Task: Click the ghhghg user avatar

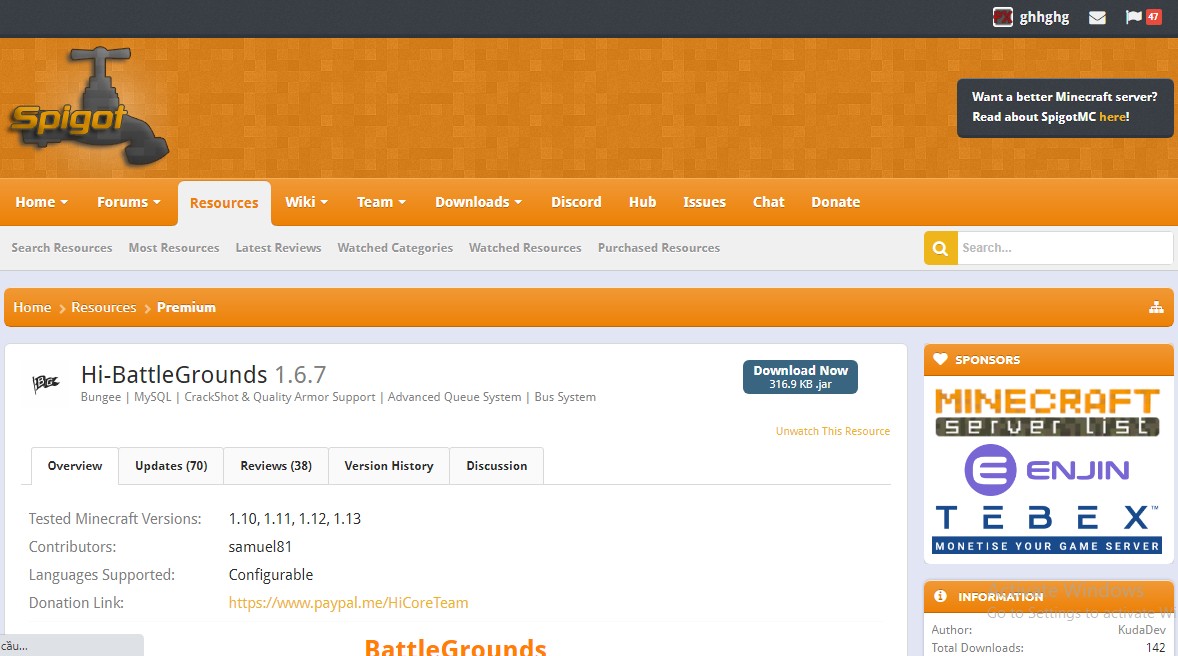Action: pos(1002,17)
